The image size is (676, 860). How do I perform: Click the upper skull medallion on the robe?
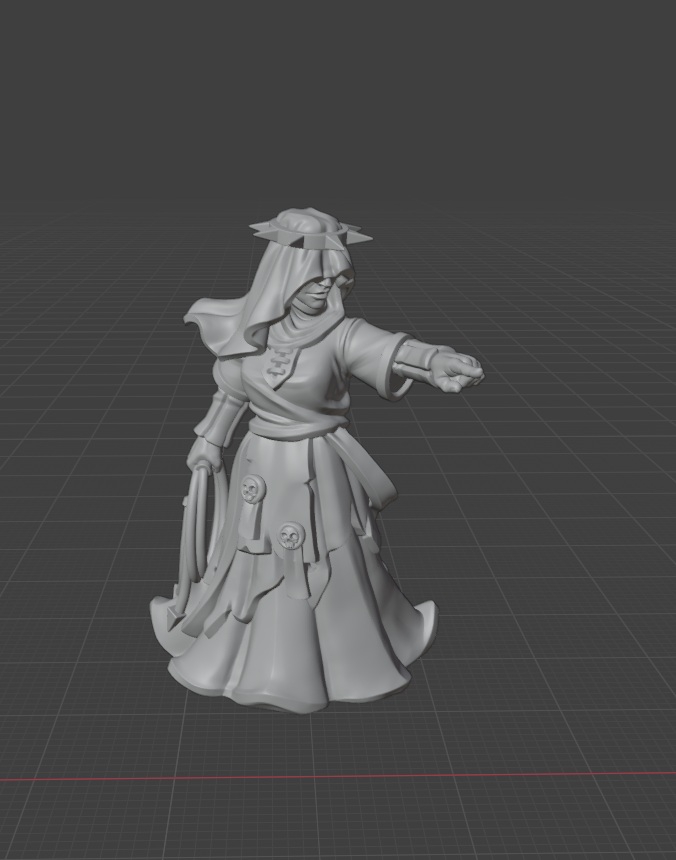click(248, 489)
